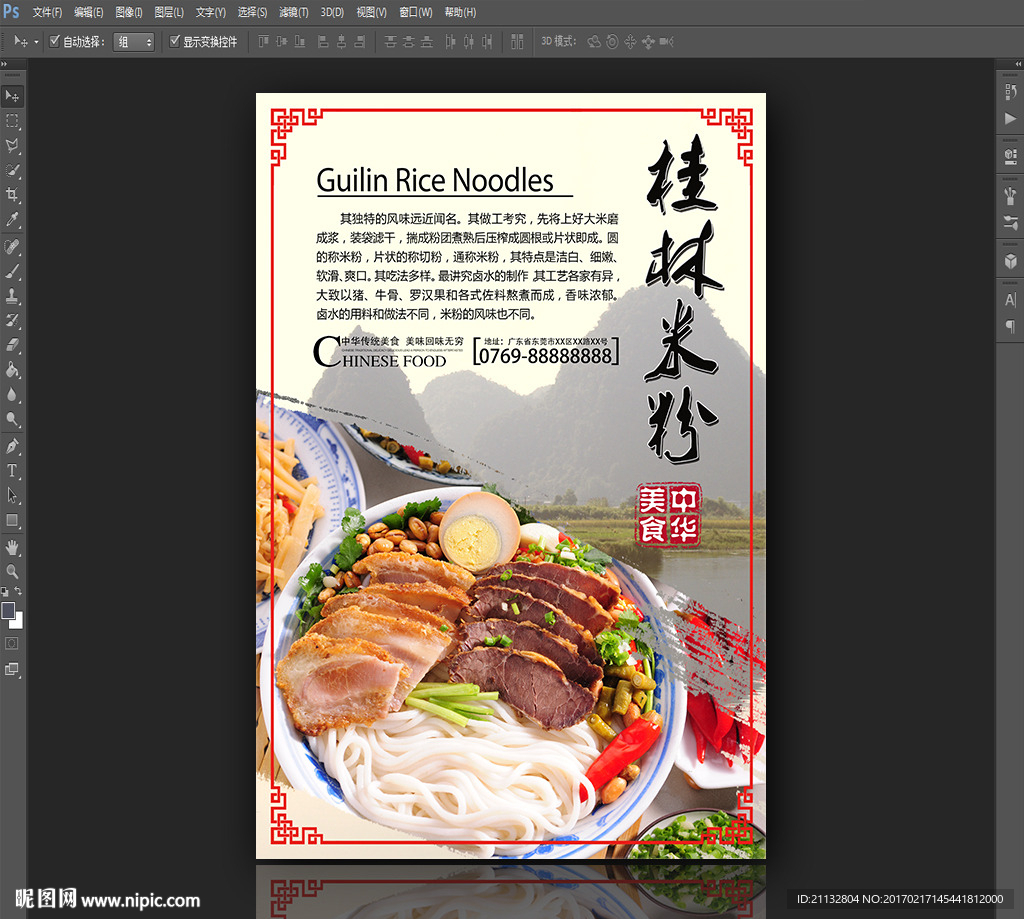The width and height of the screenshot is (1024, 919).
Task: Open the 编辑(E) menu
Action: (88, 12)
